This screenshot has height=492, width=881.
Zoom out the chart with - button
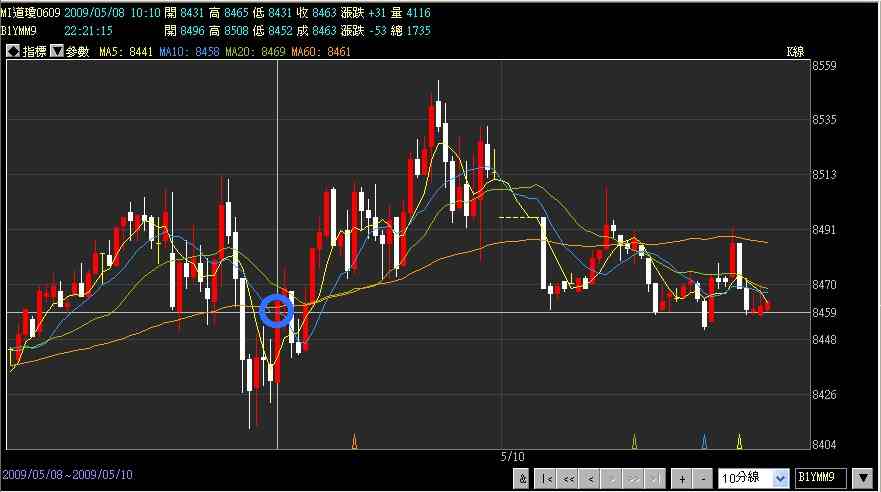(703, 479)
